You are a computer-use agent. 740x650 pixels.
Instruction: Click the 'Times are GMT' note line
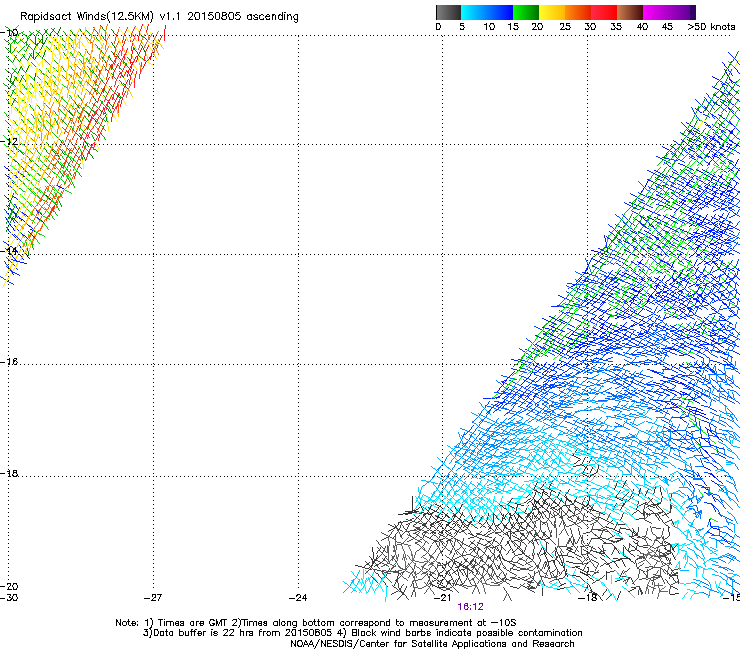coord(316,623)
